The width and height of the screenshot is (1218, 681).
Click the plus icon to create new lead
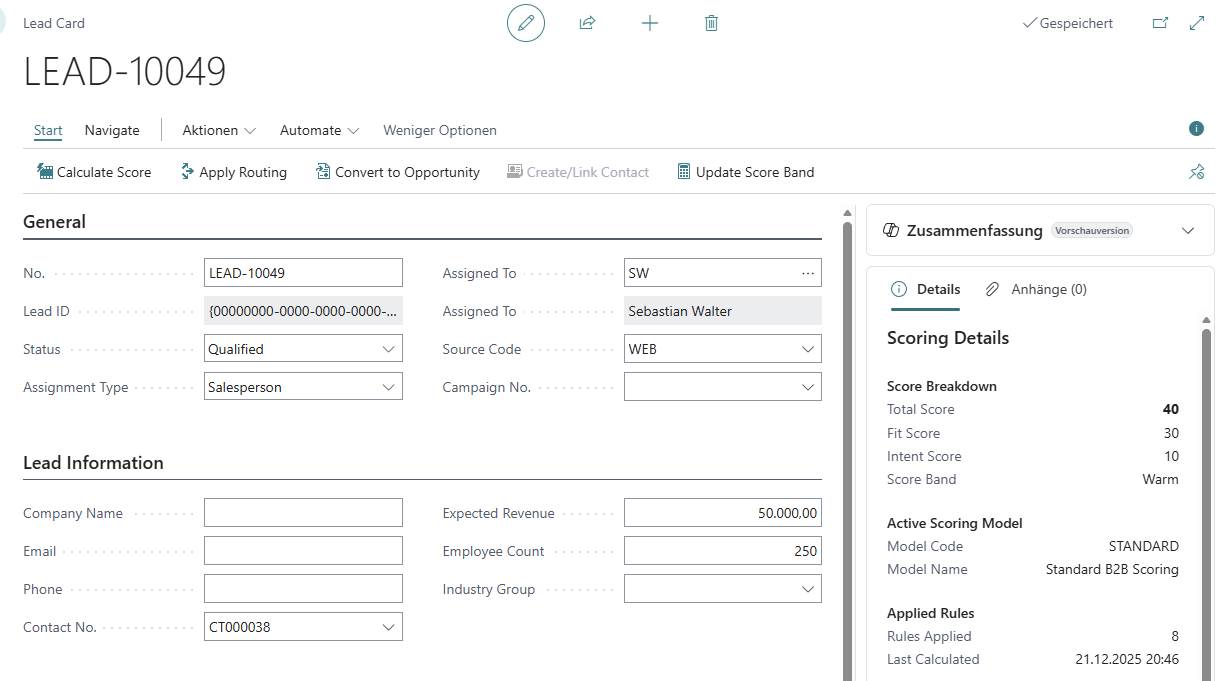click(x=650, y=23)
